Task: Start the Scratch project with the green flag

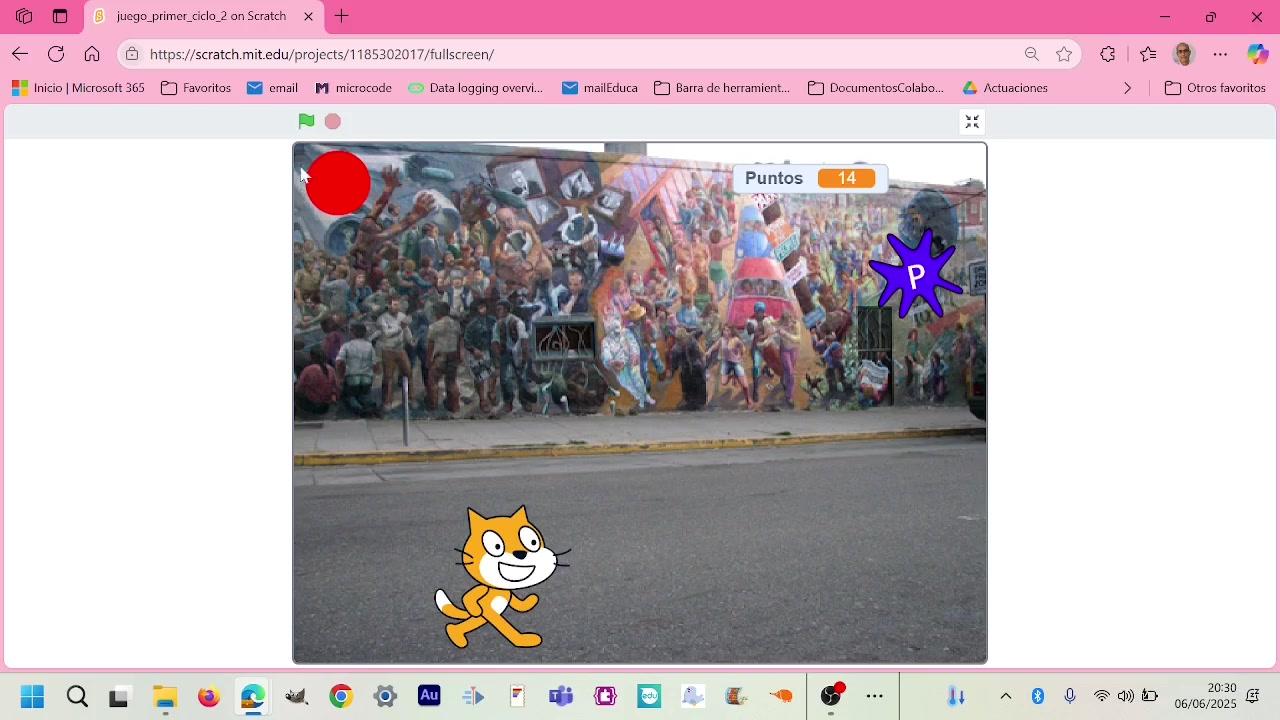Action: 306,121
